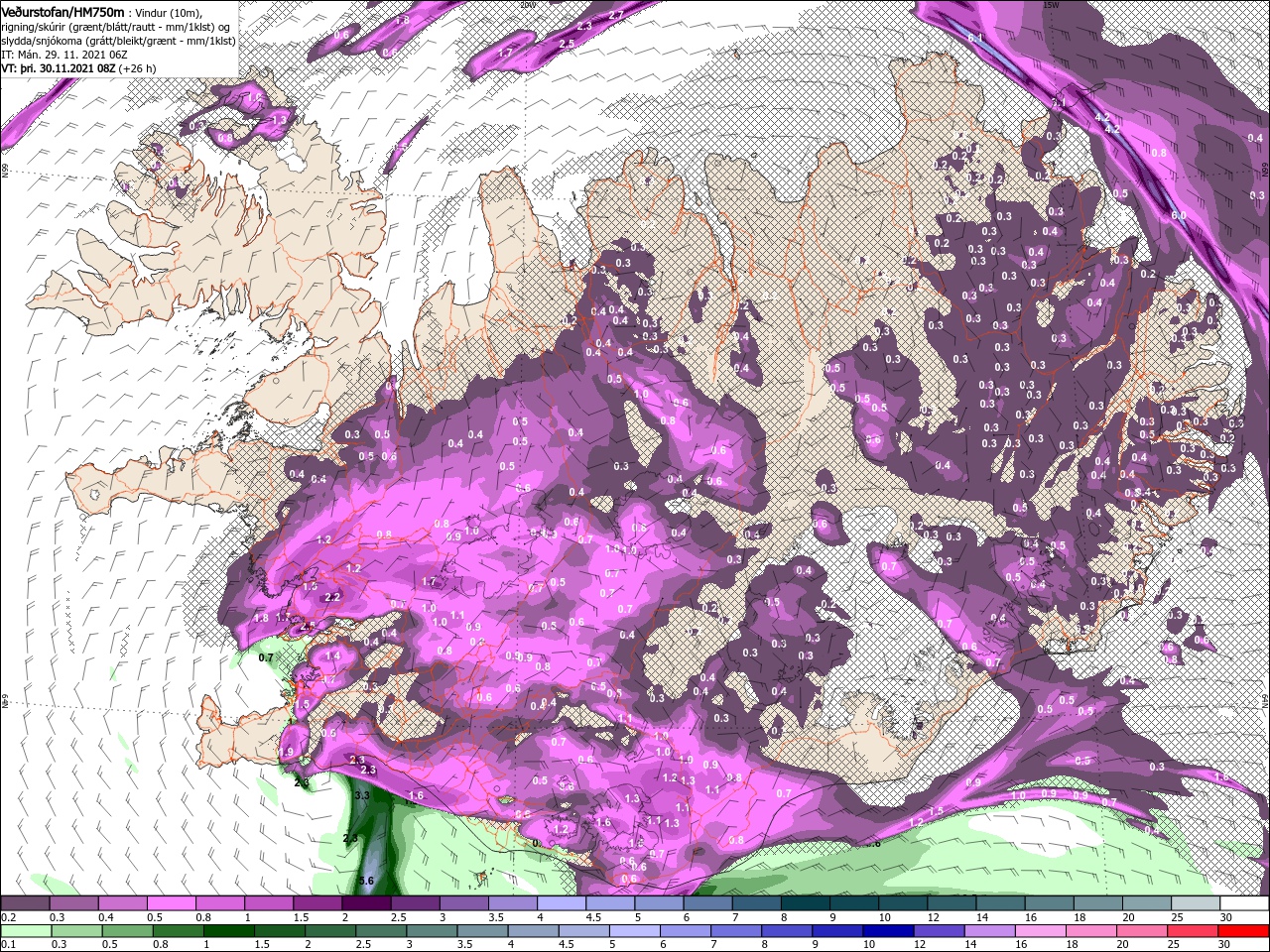Click the 6.0 value on the eastern snow band
The image size is (1270, 952).
coord(1179,215)
